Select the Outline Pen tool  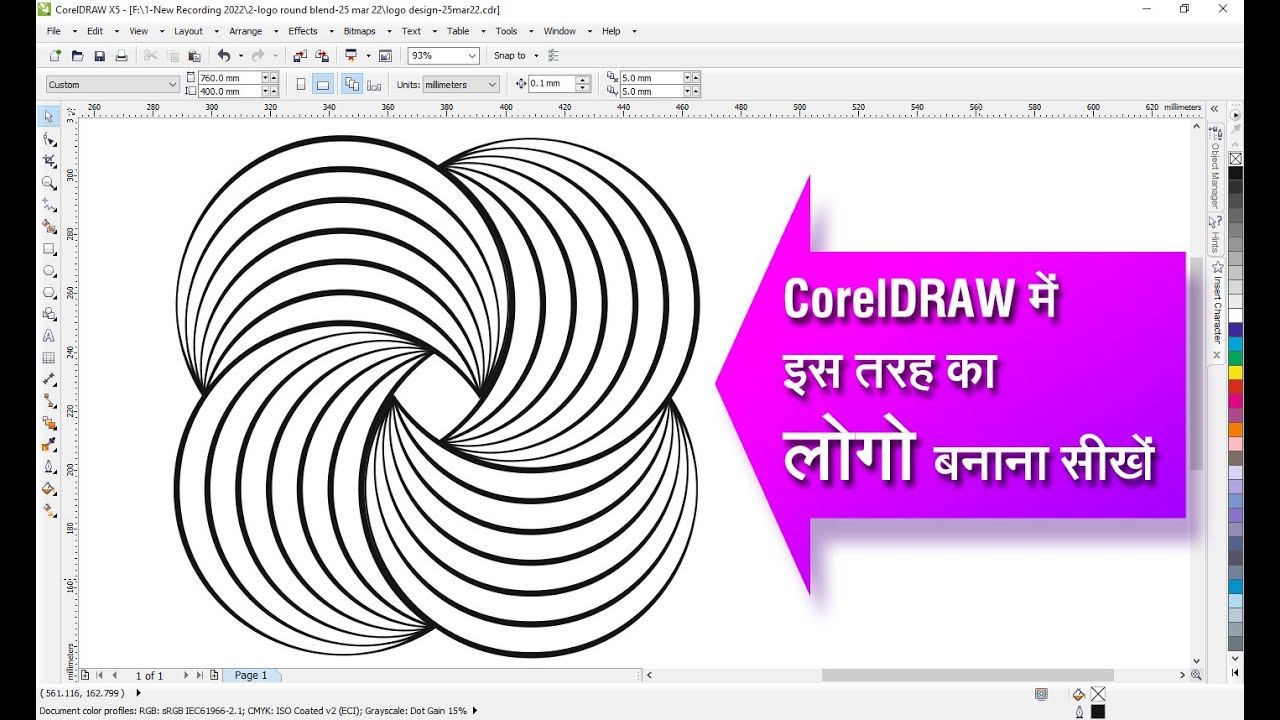pos(49,467)
